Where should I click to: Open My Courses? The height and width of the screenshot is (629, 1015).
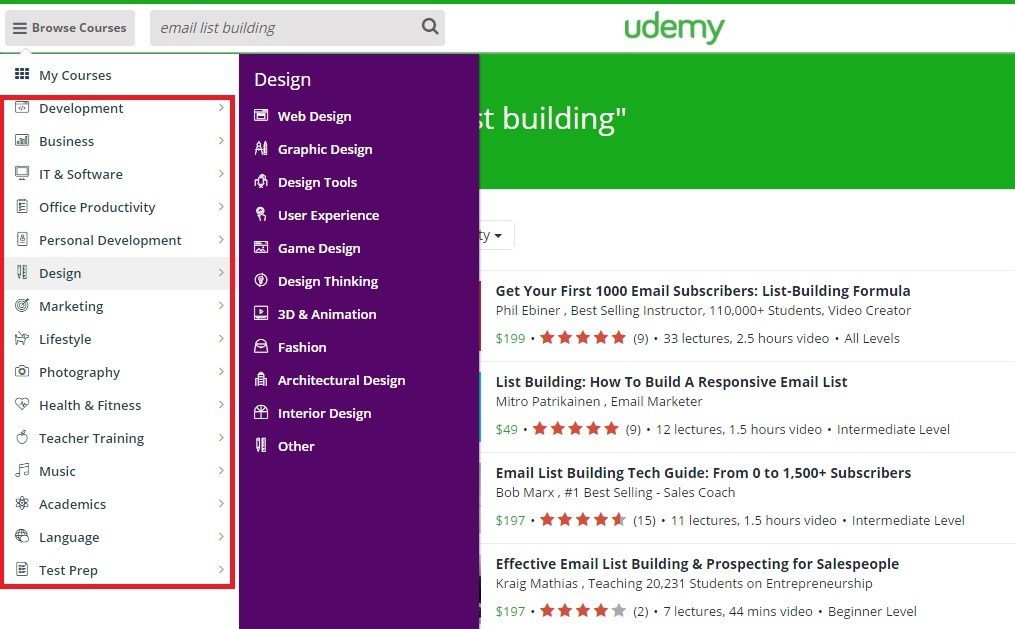75,75
